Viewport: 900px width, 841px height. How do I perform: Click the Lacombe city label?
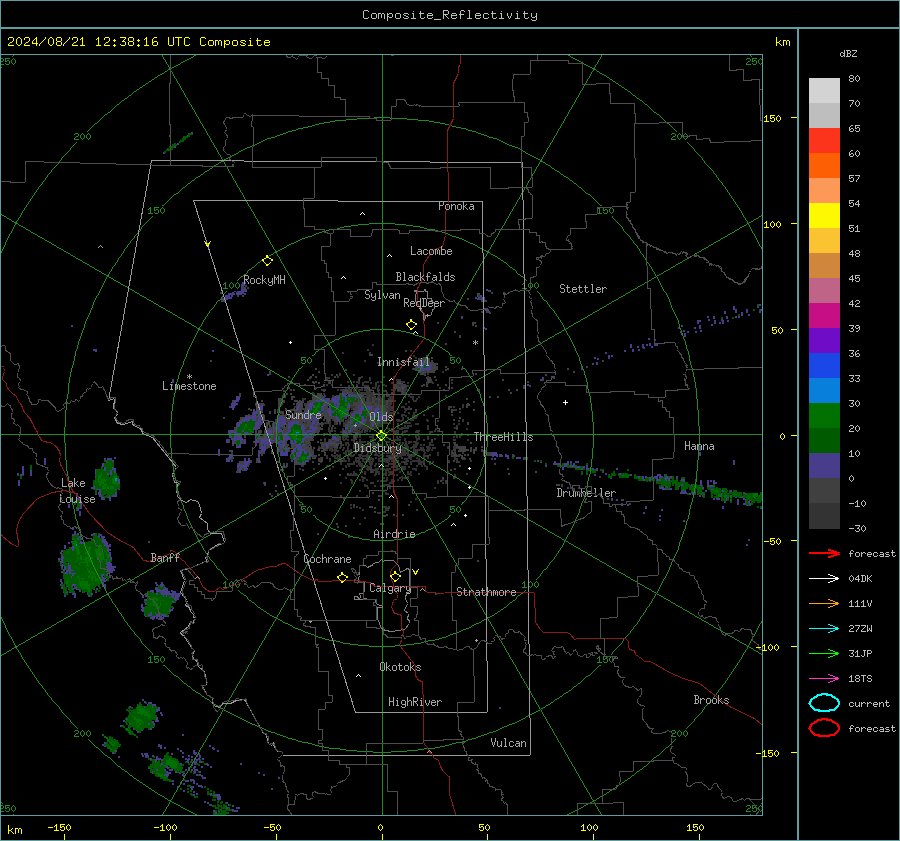431,251
